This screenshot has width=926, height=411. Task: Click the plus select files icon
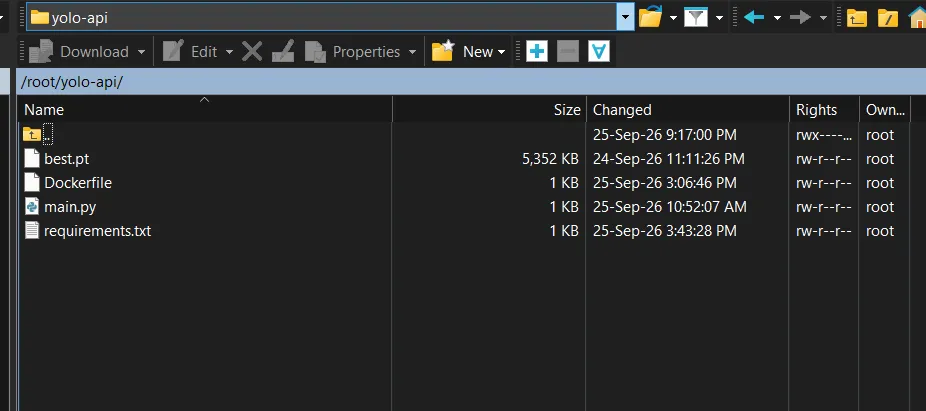[x=537, y=52]
